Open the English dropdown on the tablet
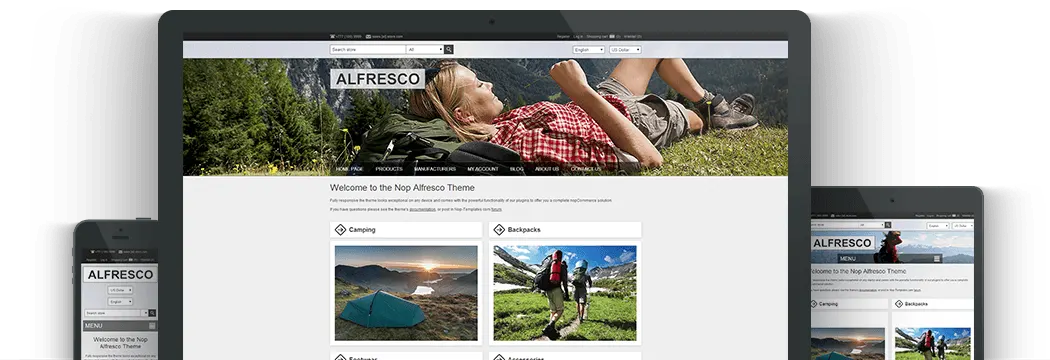Viewport: 1050px width, 360px height. [938, 226]
